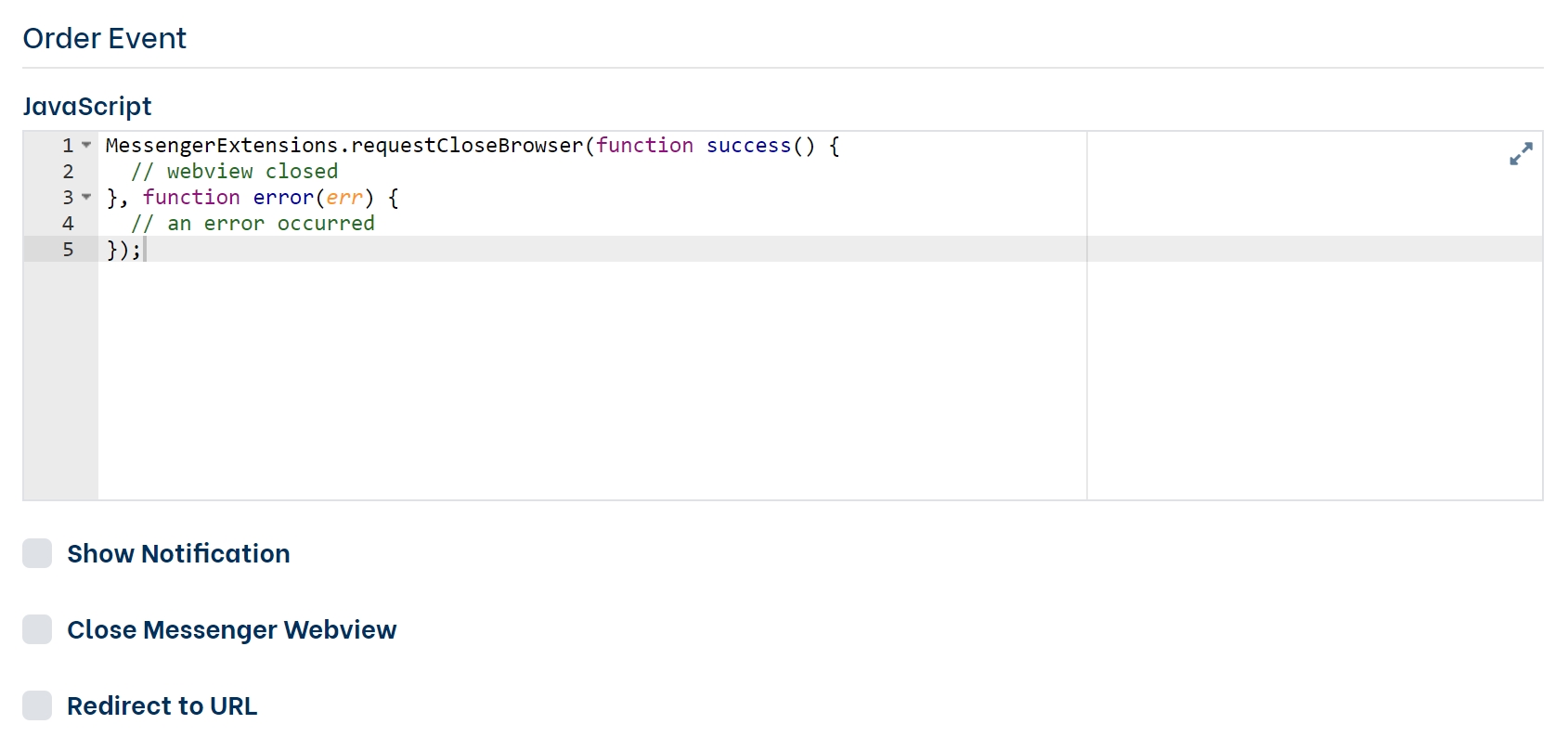Place cursor on the 'success' function name
The width and height of the screenshot is (1568, 750).
coord(748,146)
